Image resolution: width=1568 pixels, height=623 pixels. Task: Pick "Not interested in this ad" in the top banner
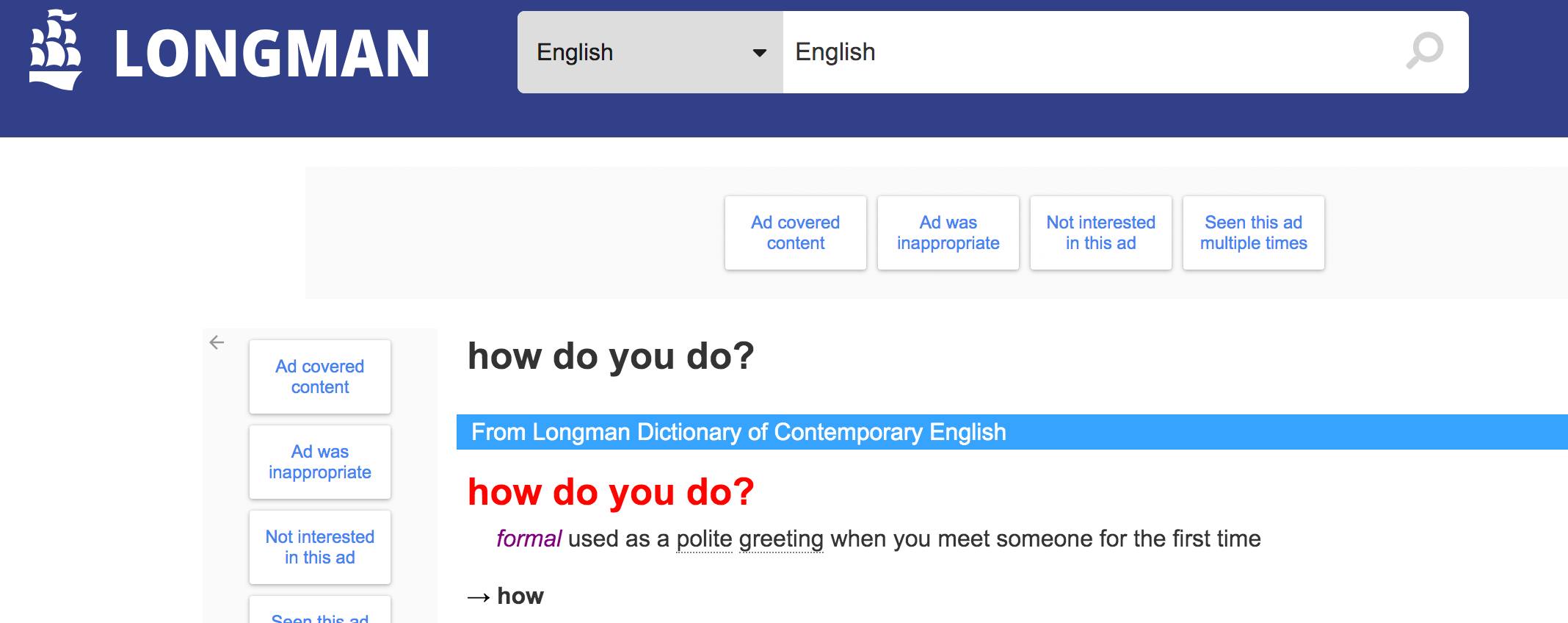click(1100, 233)
